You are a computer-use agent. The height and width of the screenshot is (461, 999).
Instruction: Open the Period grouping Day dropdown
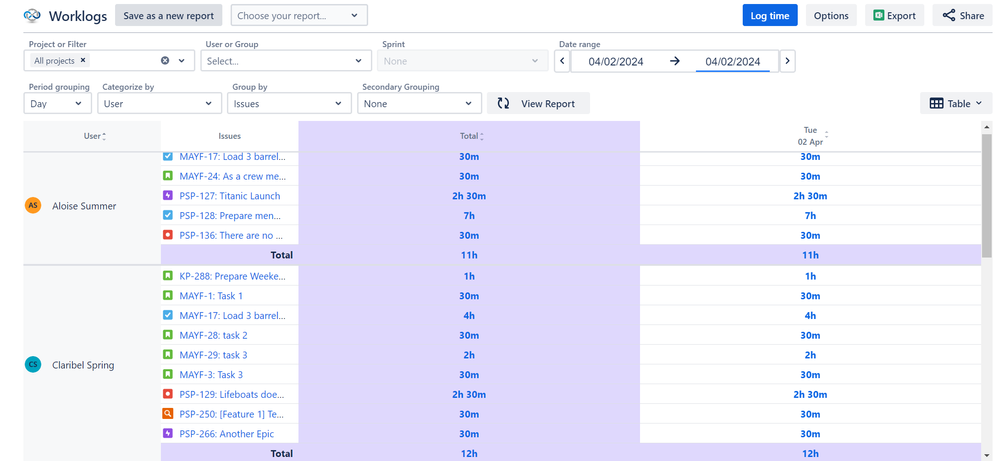(57, 103)
